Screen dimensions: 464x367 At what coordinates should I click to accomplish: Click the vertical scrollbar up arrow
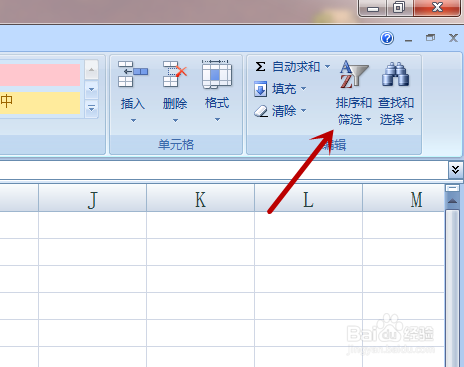(452, 201)
